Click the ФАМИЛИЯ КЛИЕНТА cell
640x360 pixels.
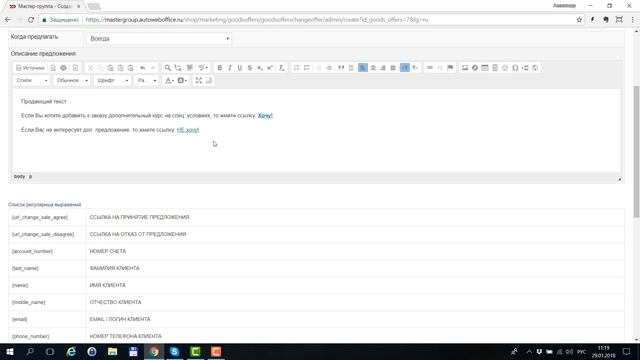(x=355, y=268)
